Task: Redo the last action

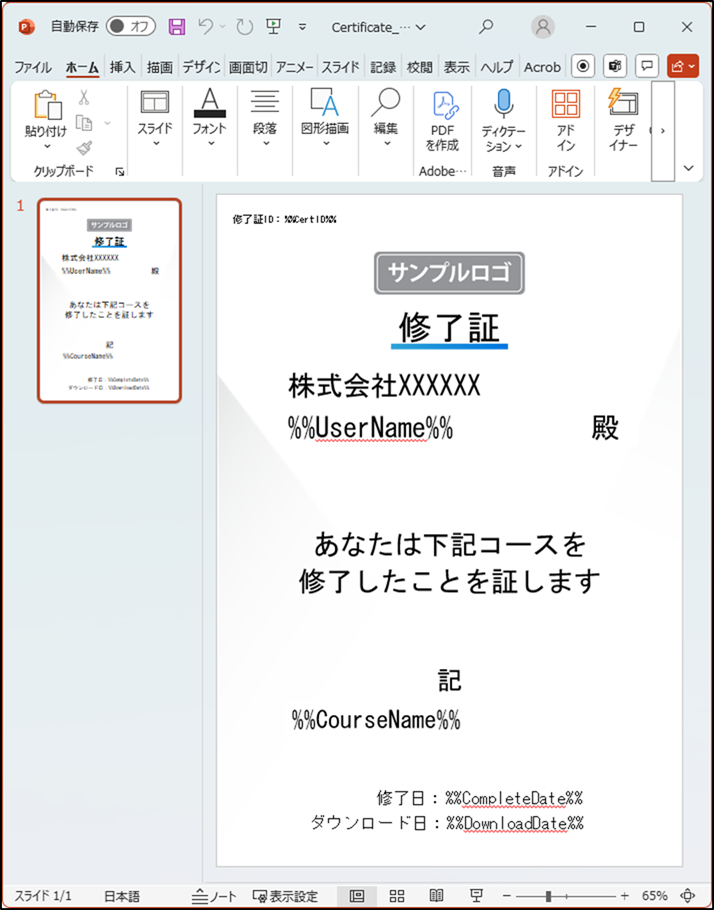Action: pyautogui.click(x=244, y=27)
